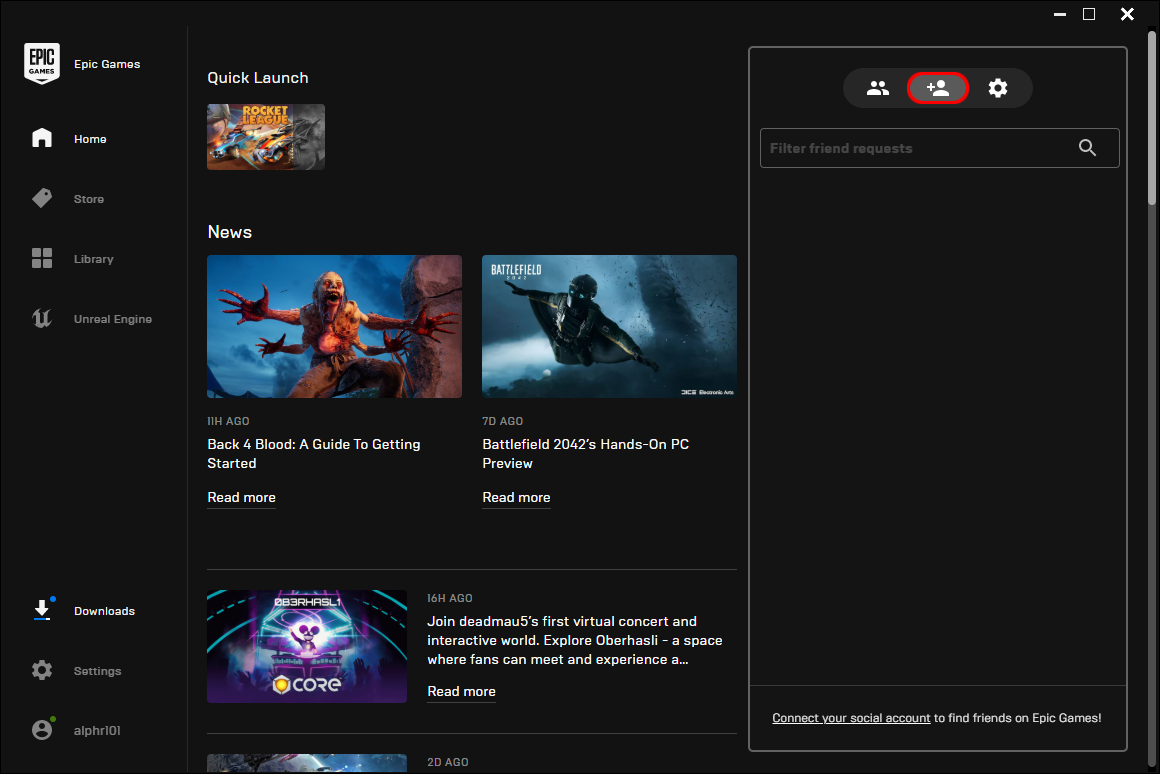1160x774 pixels.
Task: Show the friends list icon
Action: click(x=877, y=88)
